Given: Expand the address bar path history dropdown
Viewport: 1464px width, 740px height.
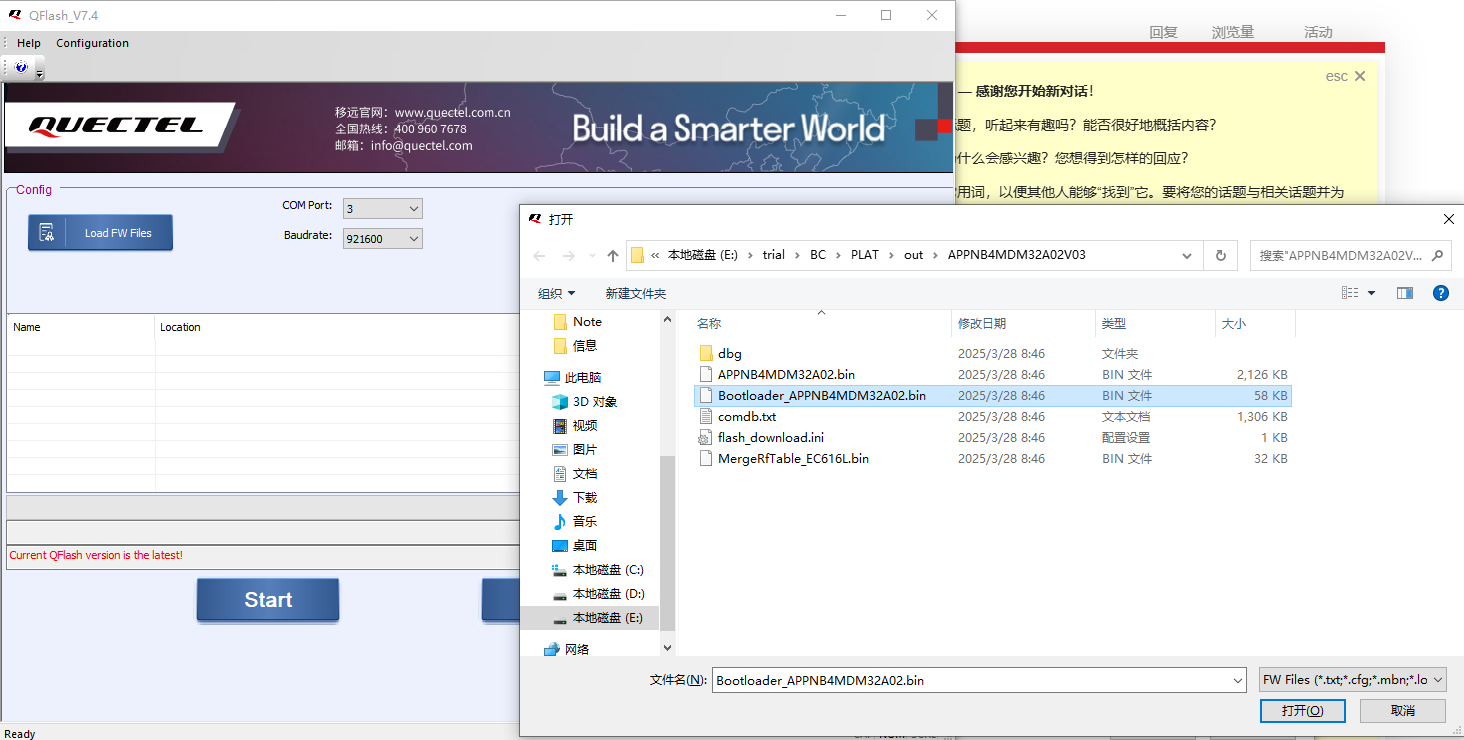Looking at the screenshot, I should (x=1187, y=255).
